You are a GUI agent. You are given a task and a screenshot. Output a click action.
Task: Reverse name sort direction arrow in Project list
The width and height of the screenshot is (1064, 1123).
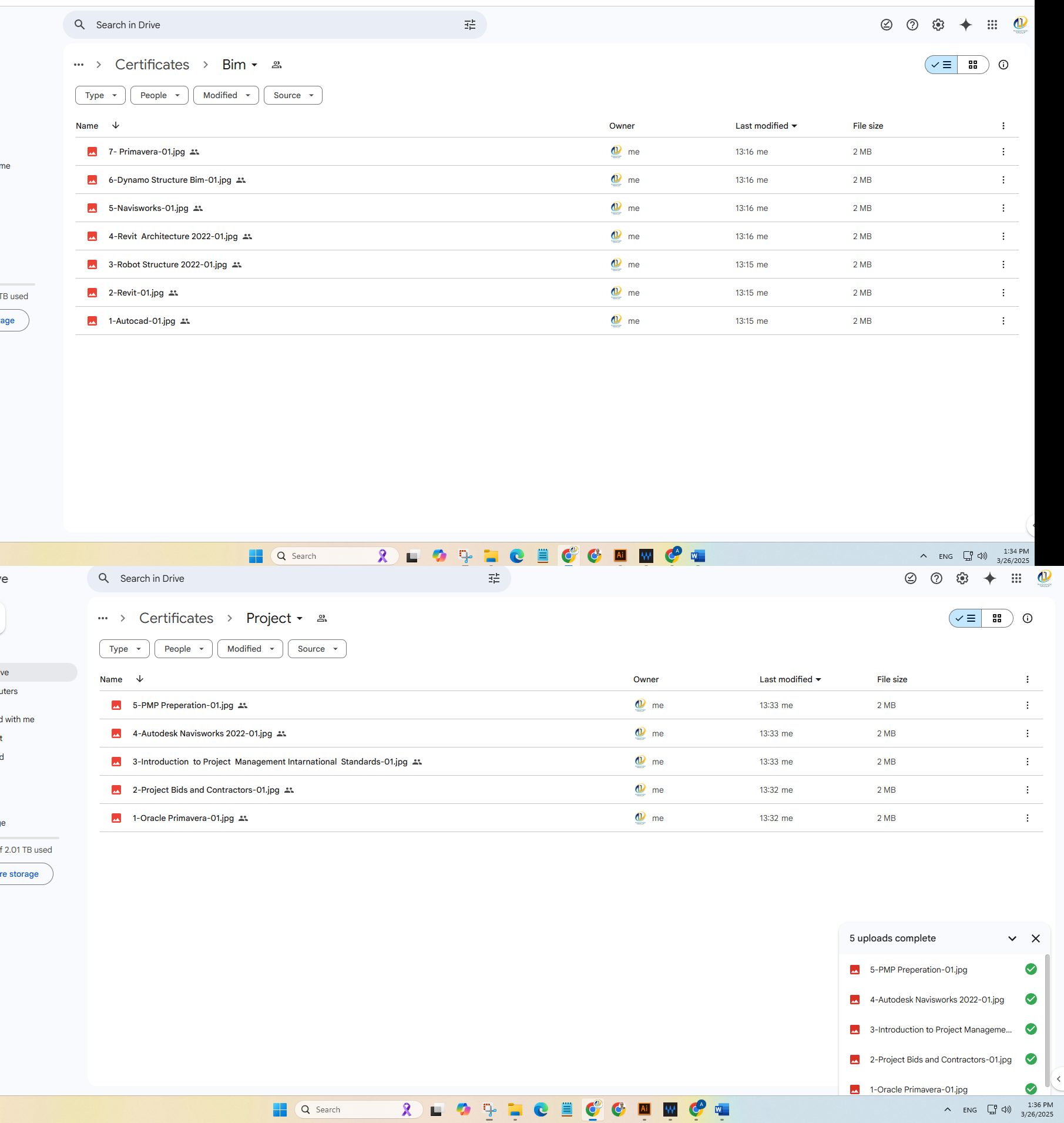pyautogui.click(x=140, y=679)
